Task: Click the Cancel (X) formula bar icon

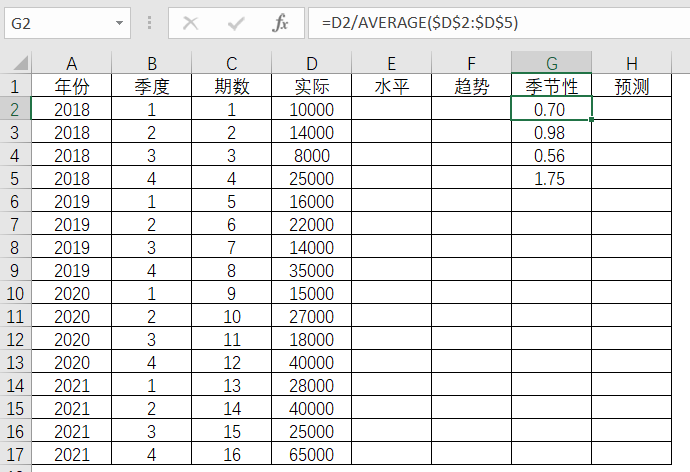Action: point(190,22)
